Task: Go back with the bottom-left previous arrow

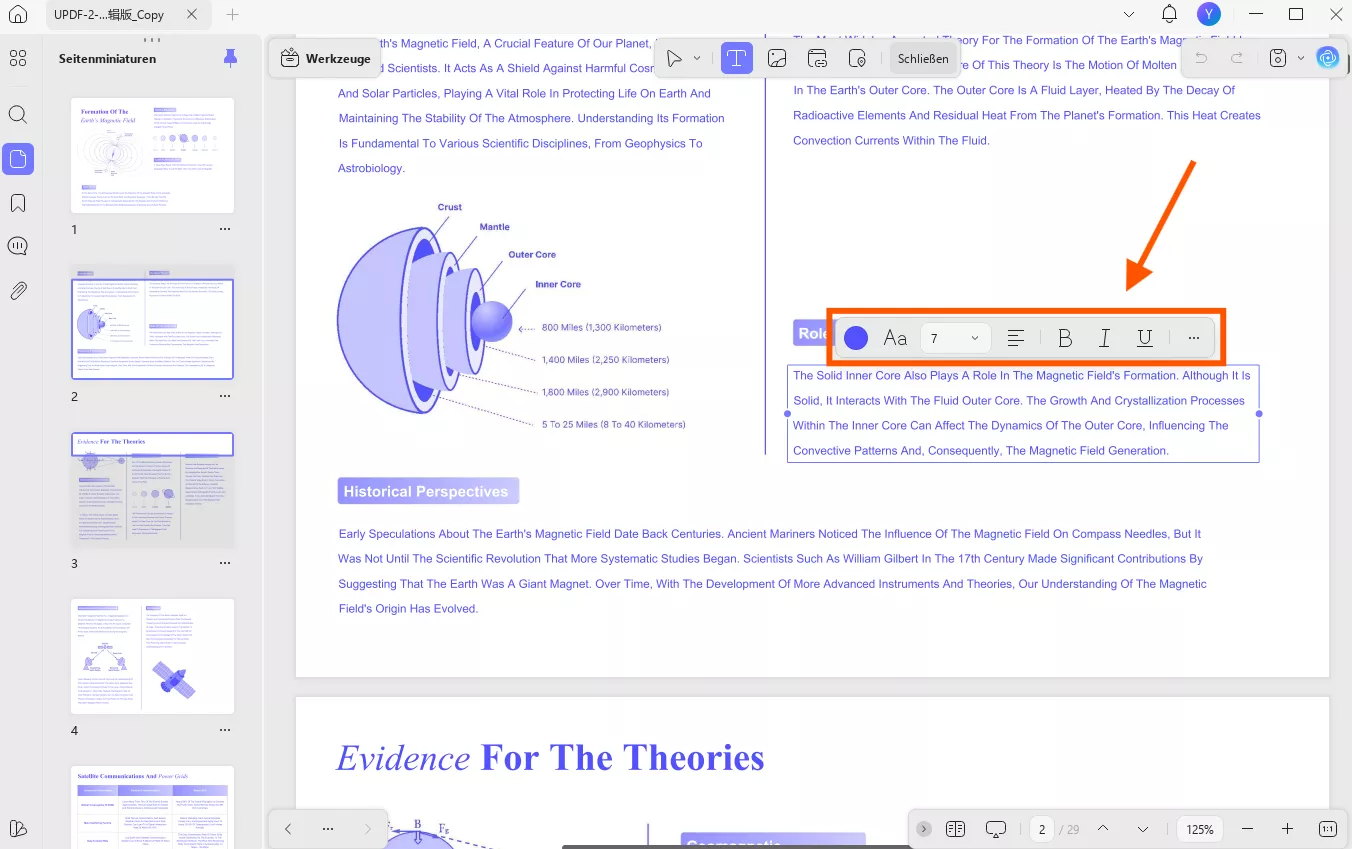Action: click(288, 829)
